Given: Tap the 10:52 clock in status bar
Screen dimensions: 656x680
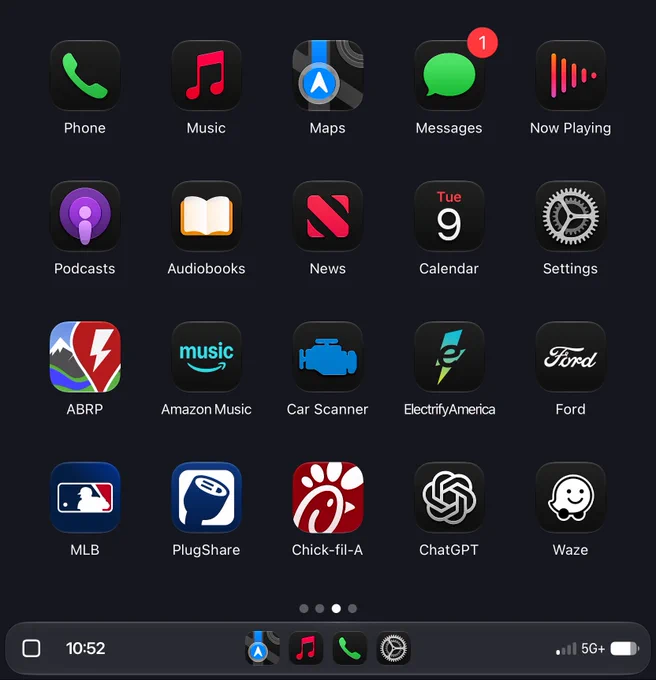Looking at the screenshot, I should (x=85, y=648).
